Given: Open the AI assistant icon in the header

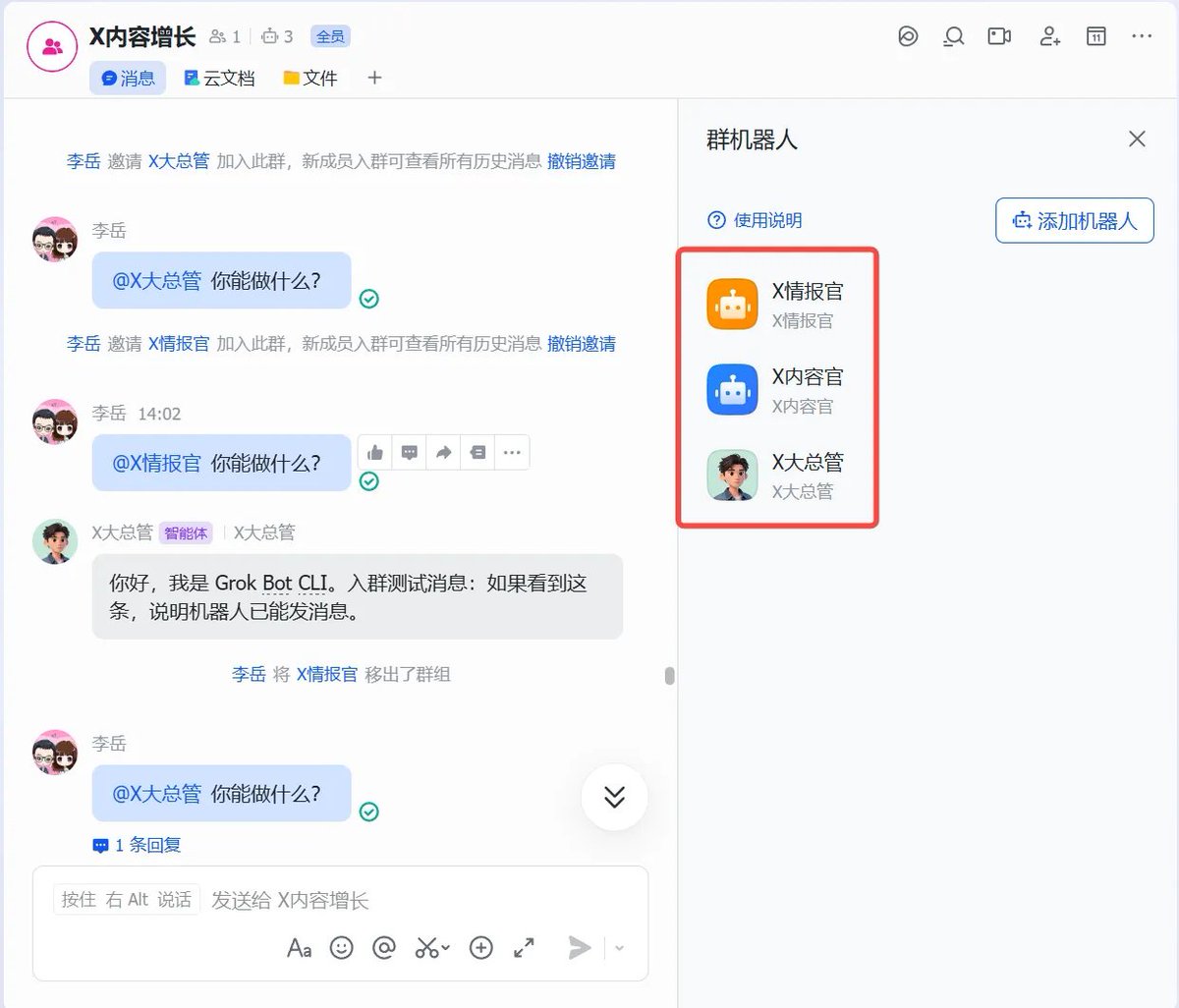Looking at the screenshot, I should [908, 36].
